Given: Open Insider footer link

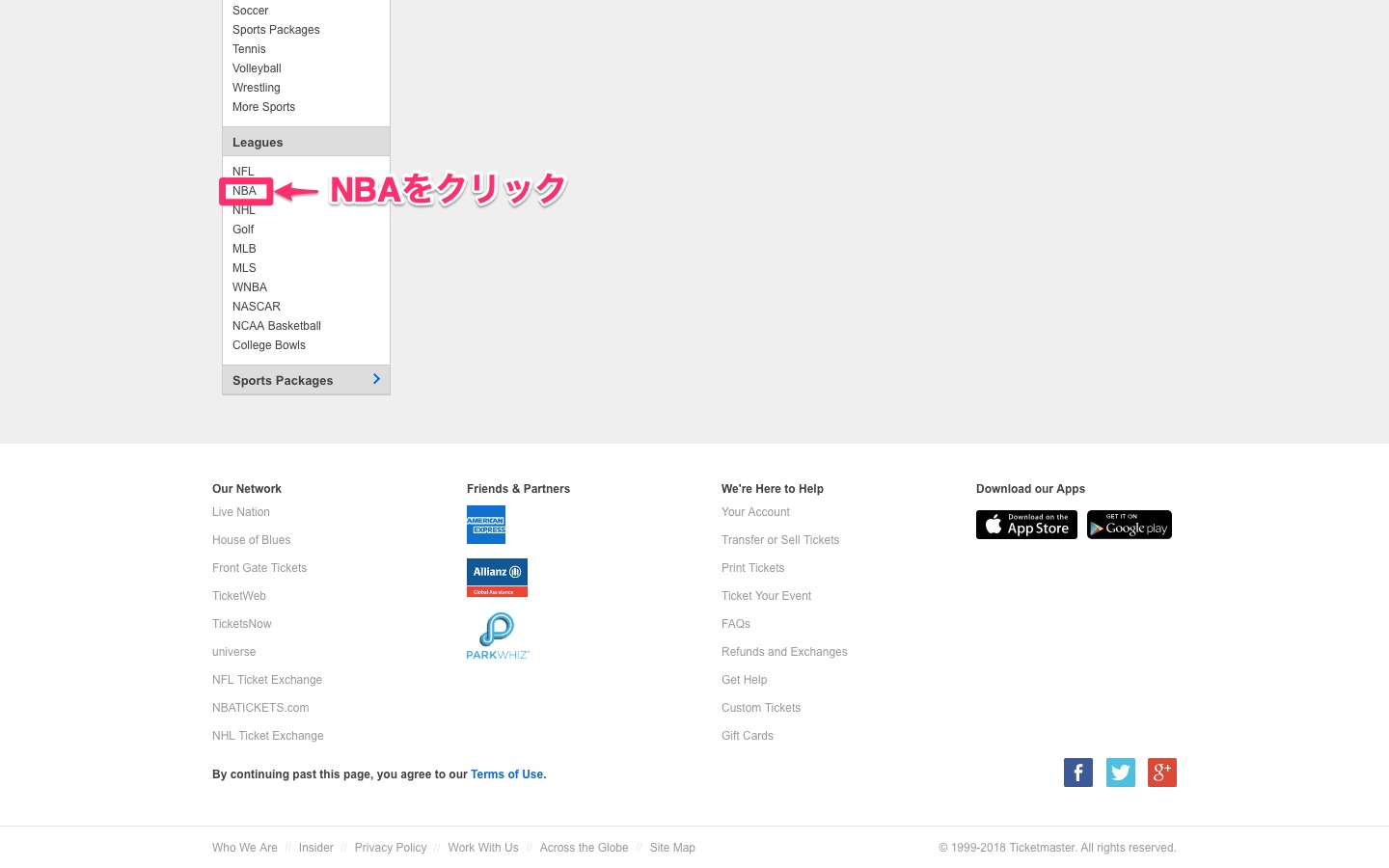Looking at the screenshot, I should pyautogui.click(x=316, y=848).
